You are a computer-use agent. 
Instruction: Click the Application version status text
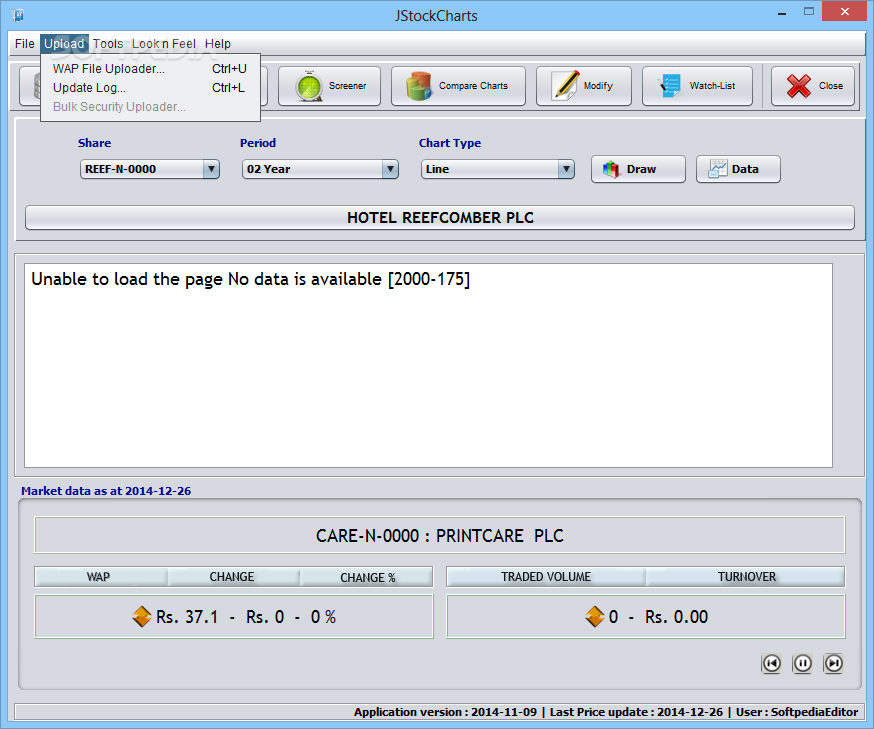(445, 712)
